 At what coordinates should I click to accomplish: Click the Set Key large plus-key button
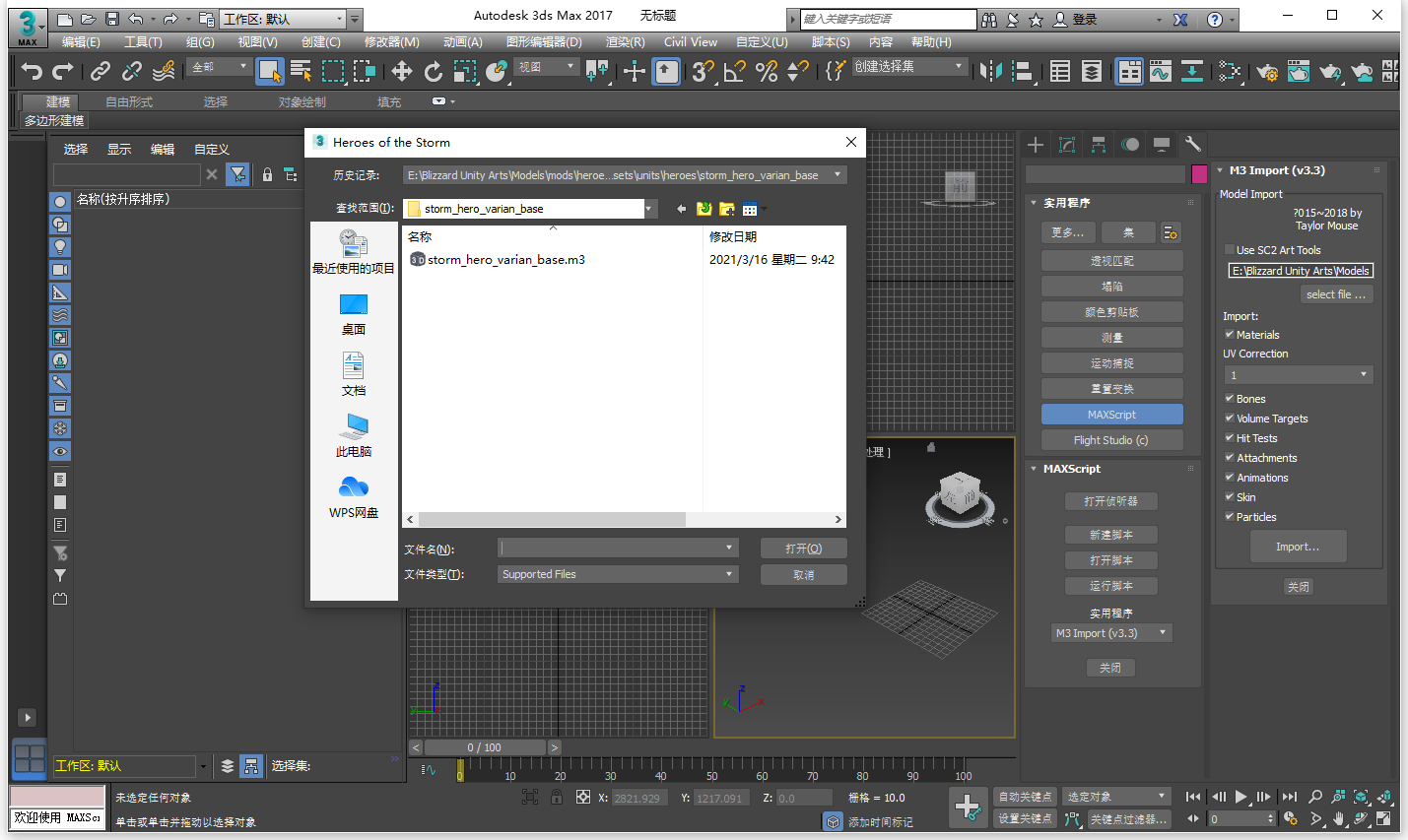tap(967, 807)
